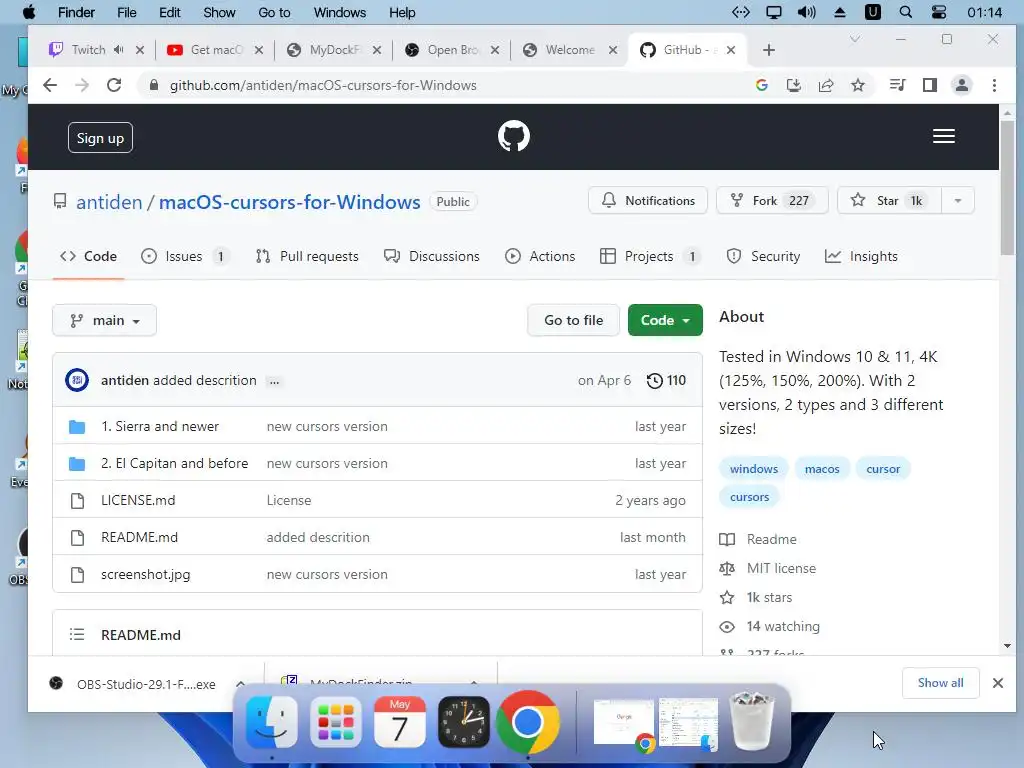Open the volume control in the menu bar
The height and width of the screenshot is (768, 1024).
point(807,12)
